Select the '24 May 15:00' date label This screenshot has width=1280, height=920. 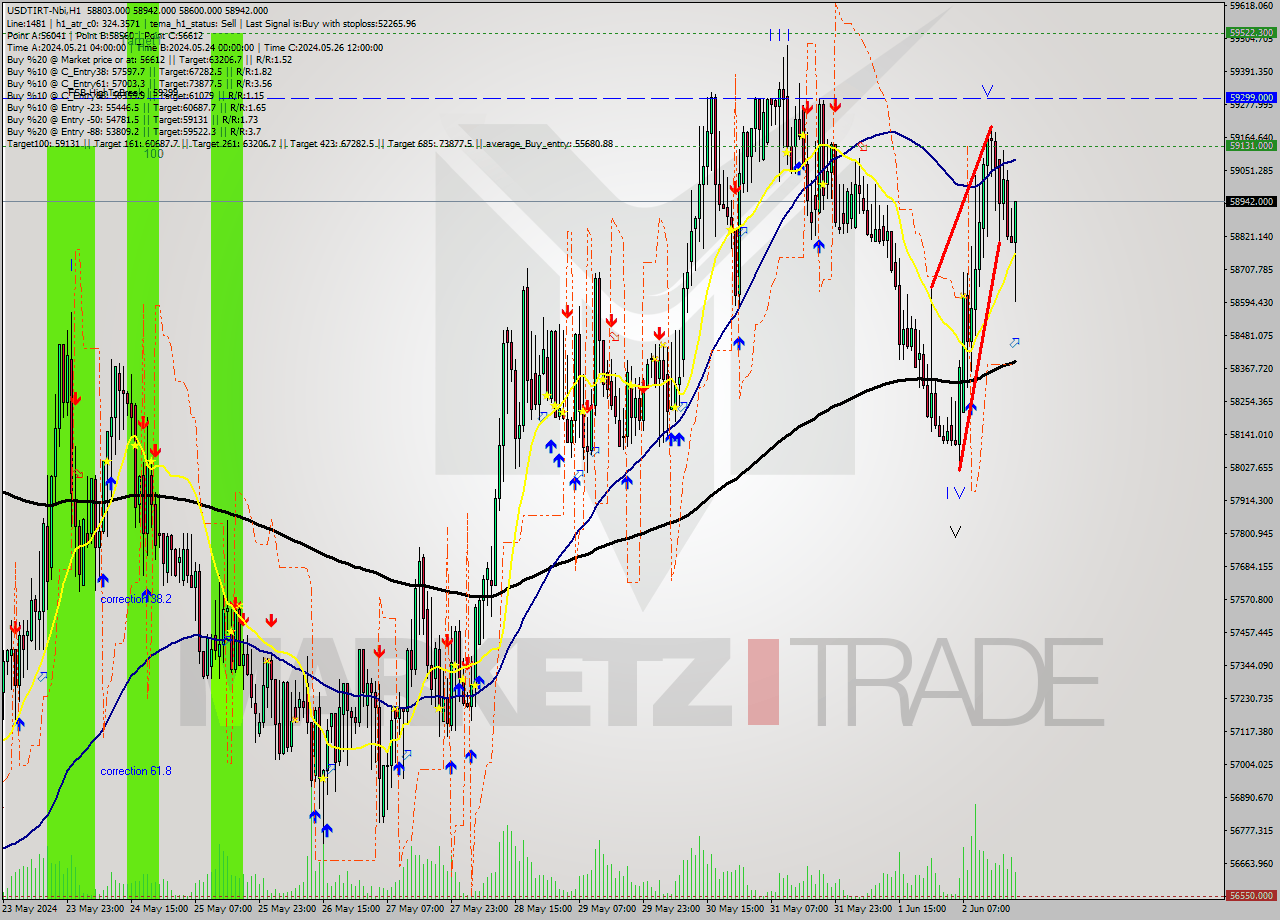160,910
